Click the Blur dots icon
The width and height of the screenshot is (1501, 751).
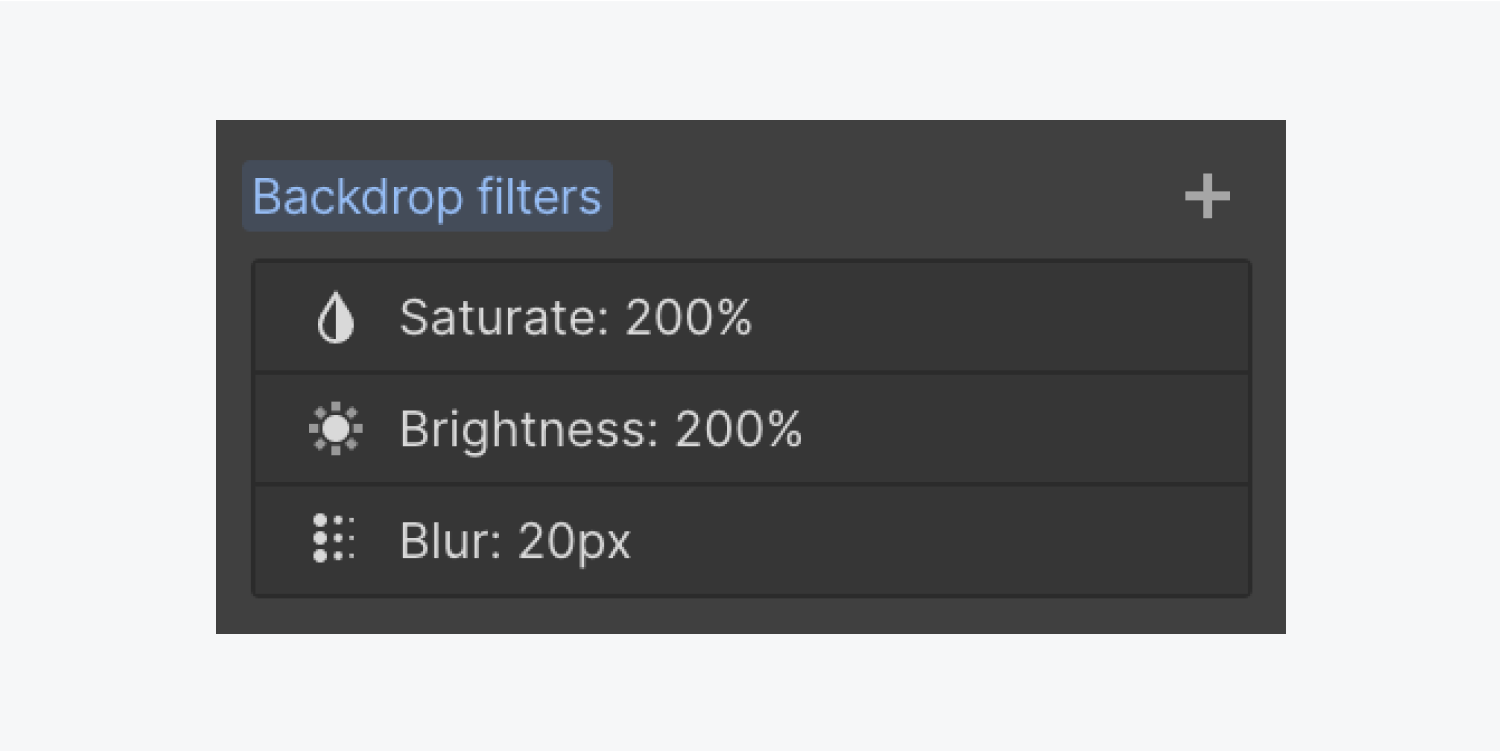(x=333, y=539)
